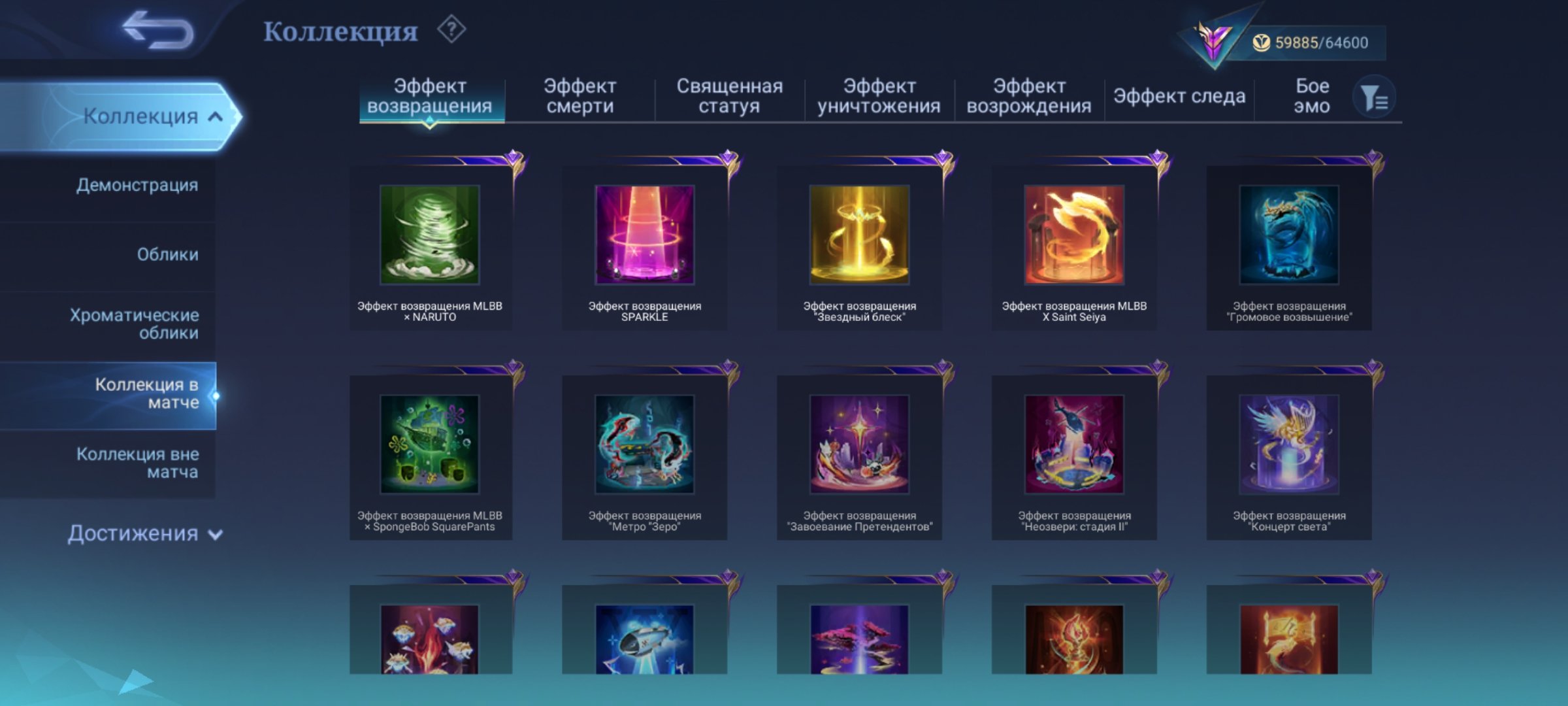Tap the collection rank emblem icon
This screenshot has height=706, width=1568.
1213,41
